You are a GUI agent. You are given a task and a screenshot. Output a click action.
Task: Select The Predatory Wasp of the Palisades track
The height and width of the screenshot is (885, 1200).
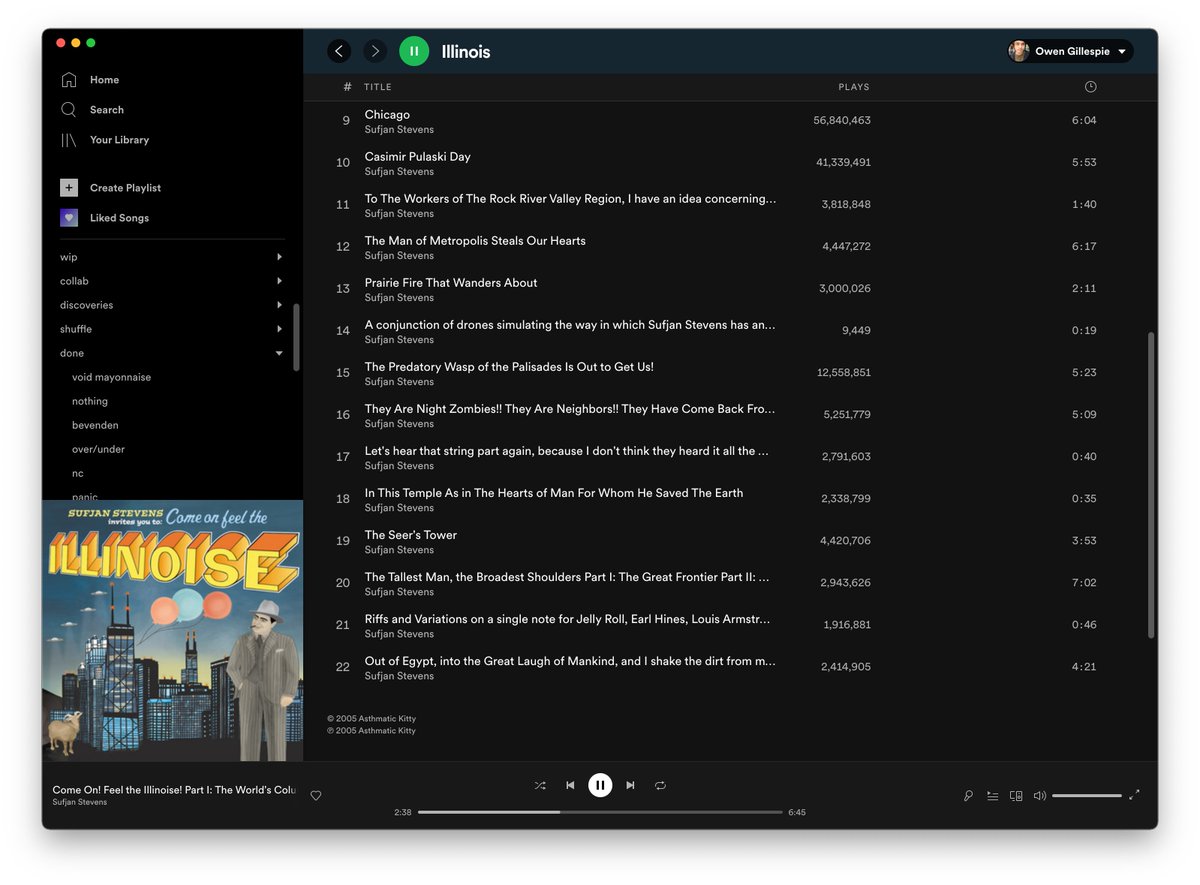point(509,367)
